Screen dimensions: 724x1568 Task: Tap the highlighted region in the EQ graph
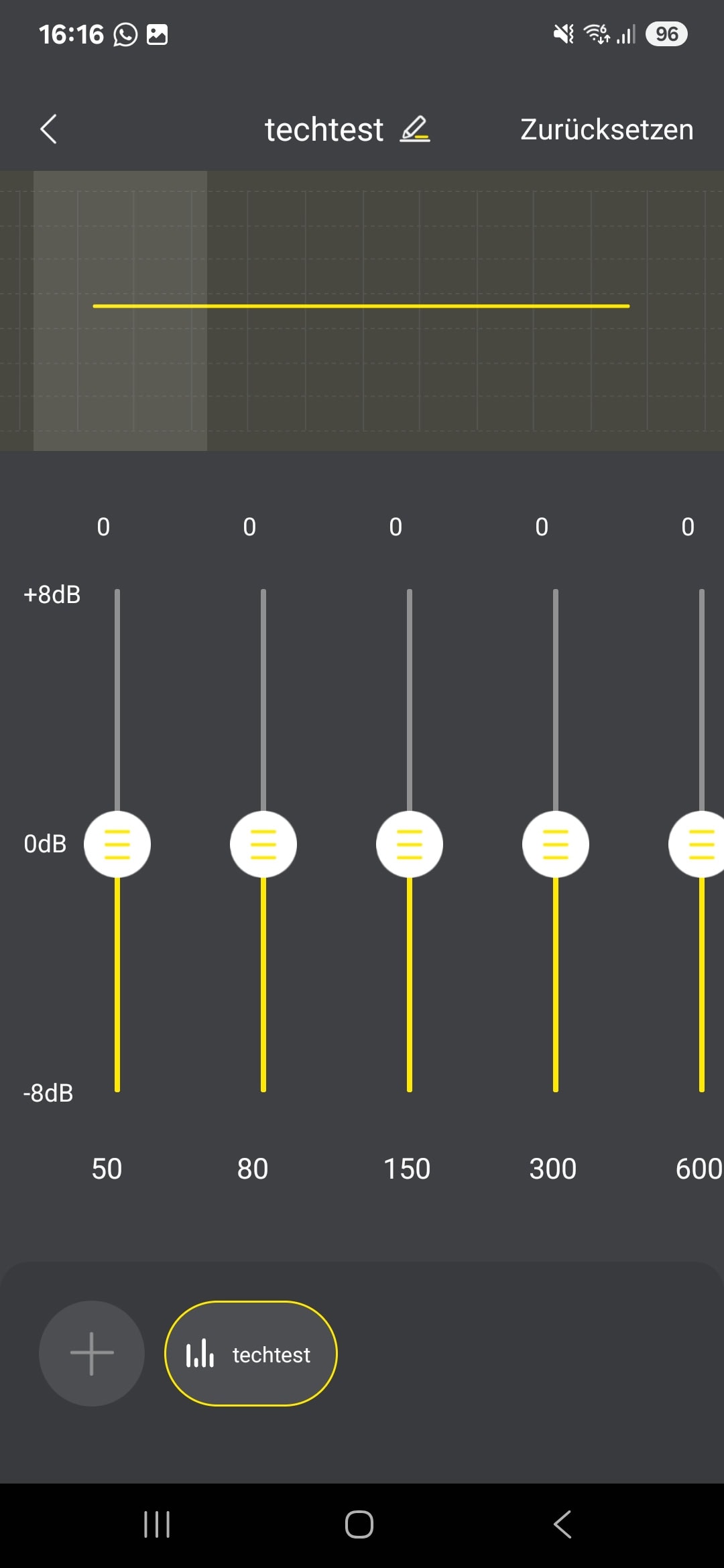(120, 311)
